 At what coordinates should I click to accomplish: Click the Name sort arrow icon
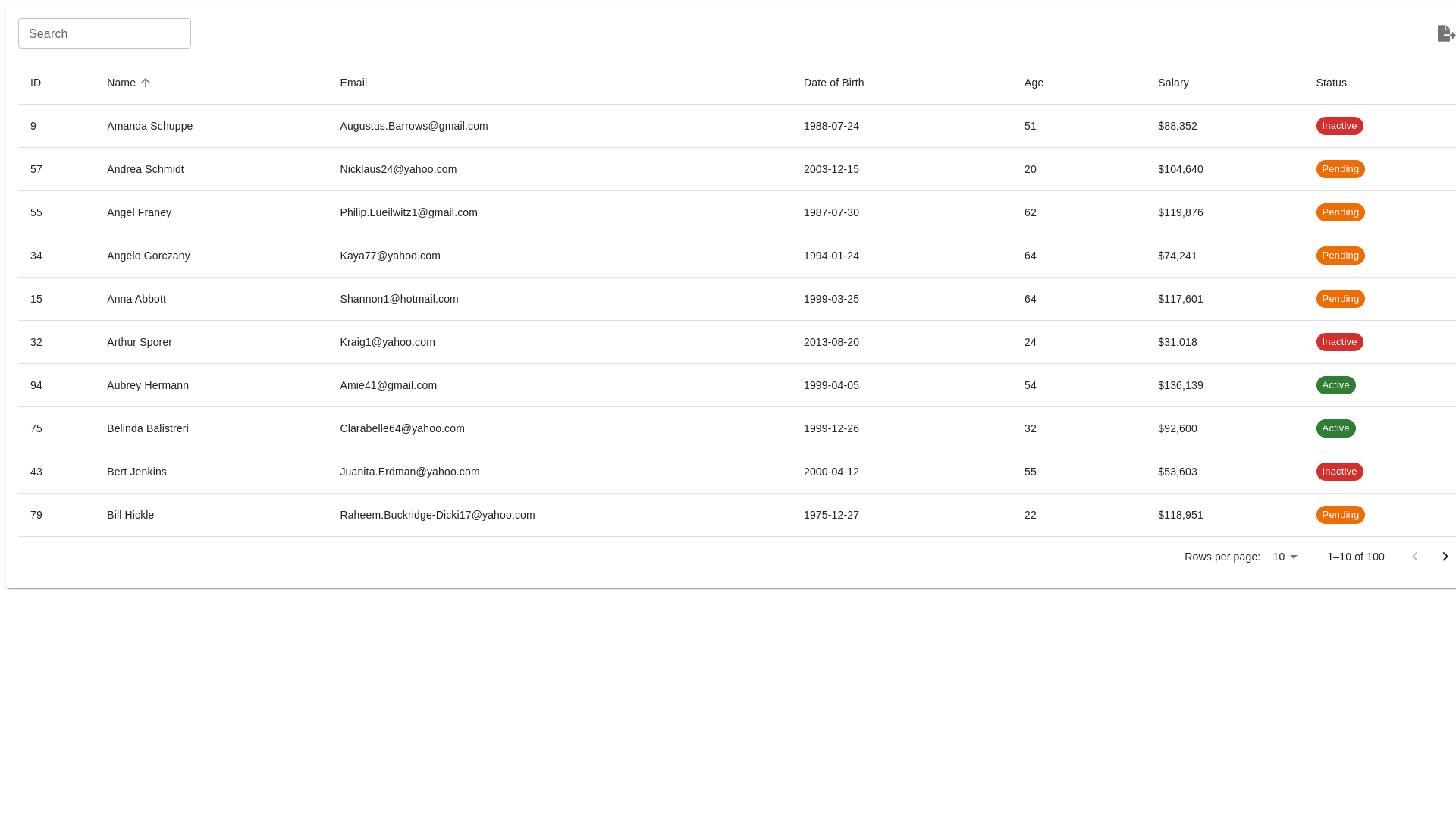tap(146, 83)
